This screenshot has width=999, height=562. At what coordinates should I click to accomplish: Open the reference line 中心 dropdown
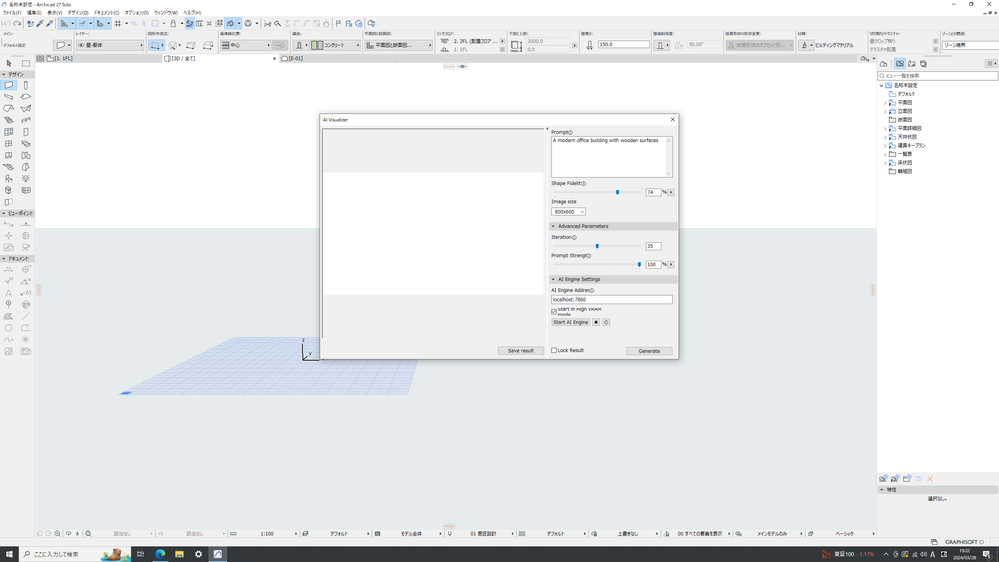pyautogui.click(x=246, y=45)
